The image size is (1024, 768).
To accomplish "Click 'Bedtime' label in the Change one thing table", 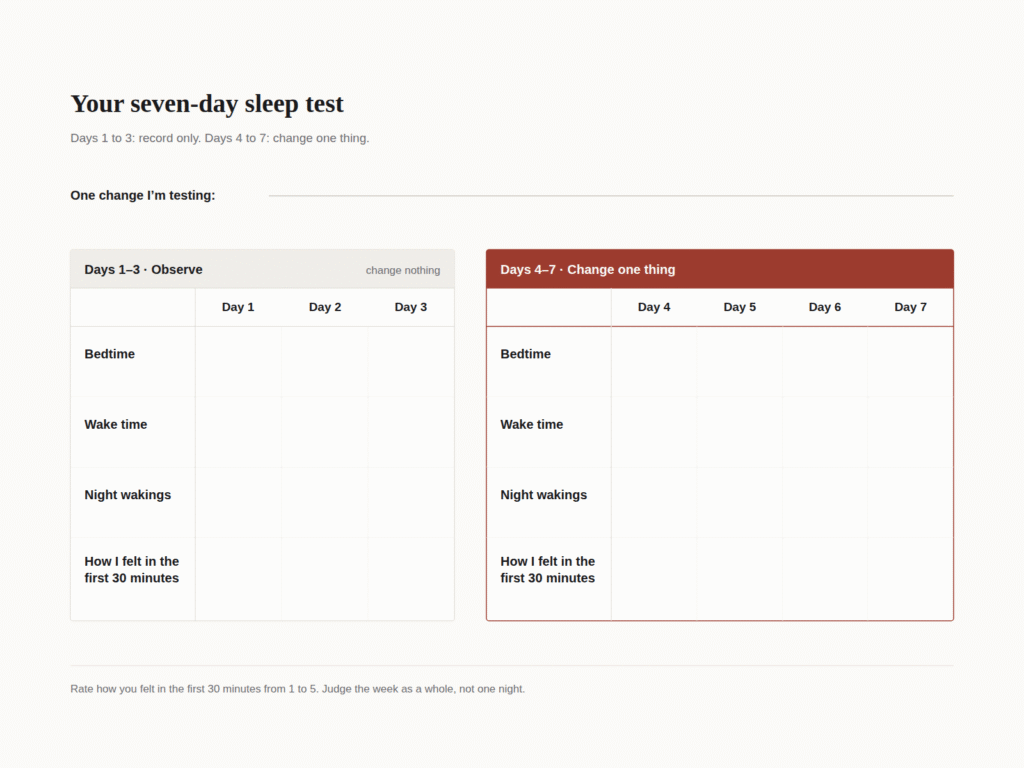I will (x=526, y=354).
